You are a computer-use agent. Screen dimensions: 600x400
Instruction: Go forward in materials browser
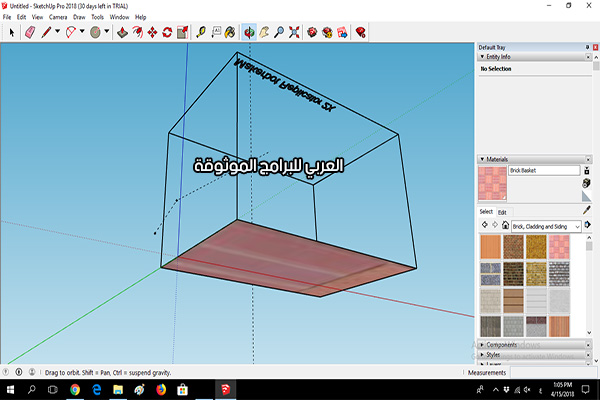495,225
